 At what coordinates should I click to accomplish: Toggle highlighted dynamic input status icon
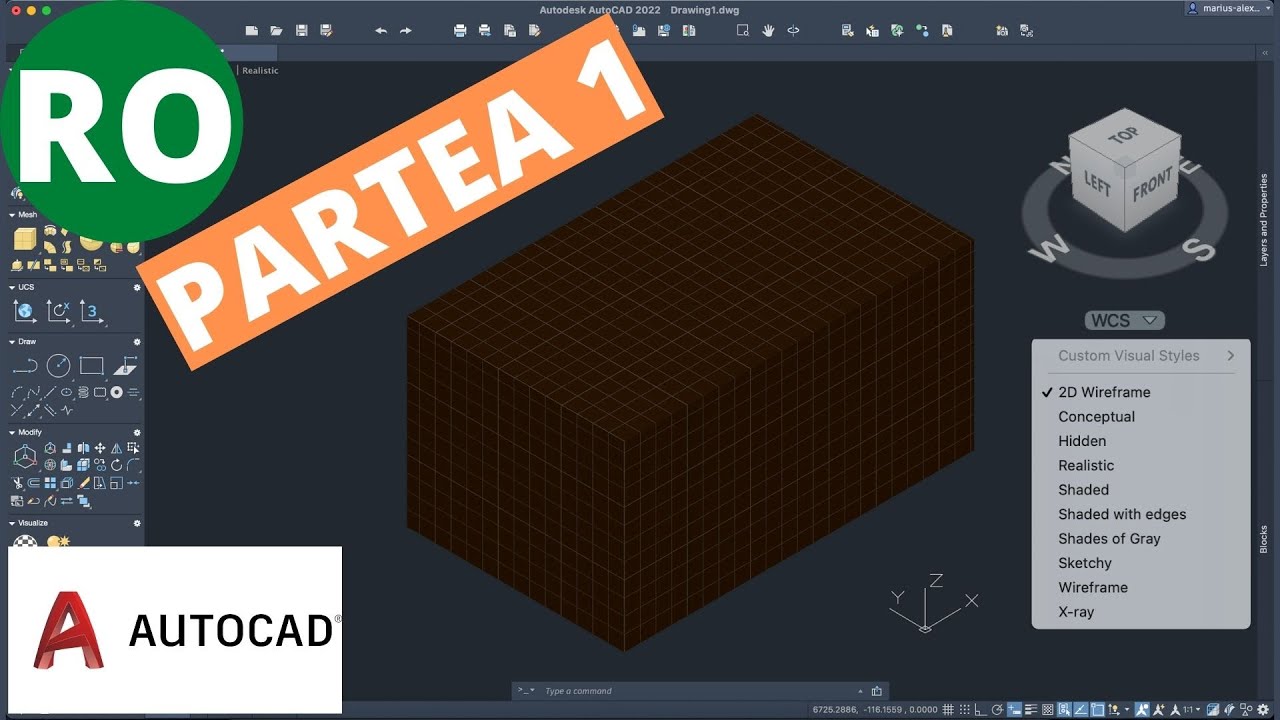tap(1014, 709)
